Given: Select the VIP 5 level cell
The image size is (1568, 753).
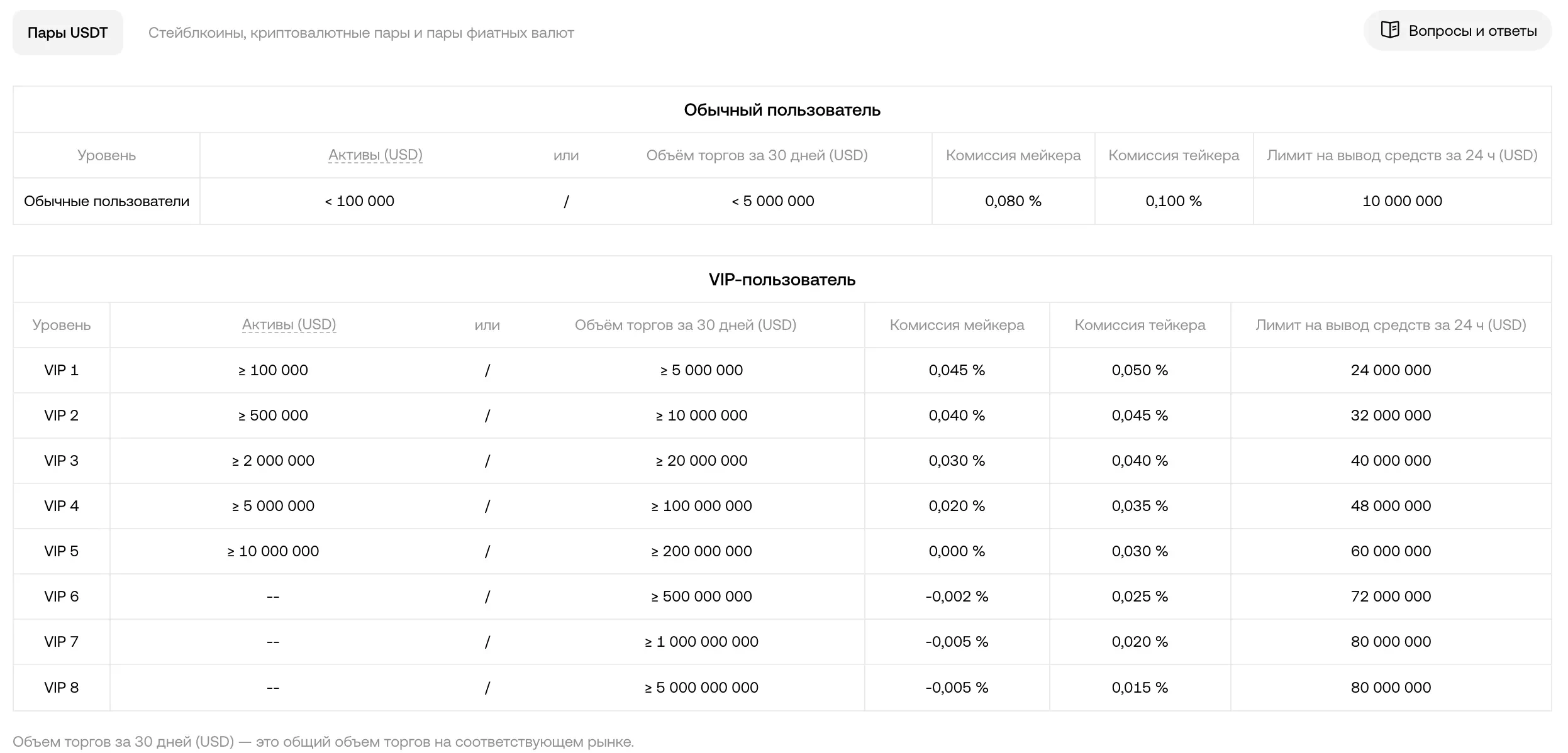Looking at the screenshot, I should [62, 551].
